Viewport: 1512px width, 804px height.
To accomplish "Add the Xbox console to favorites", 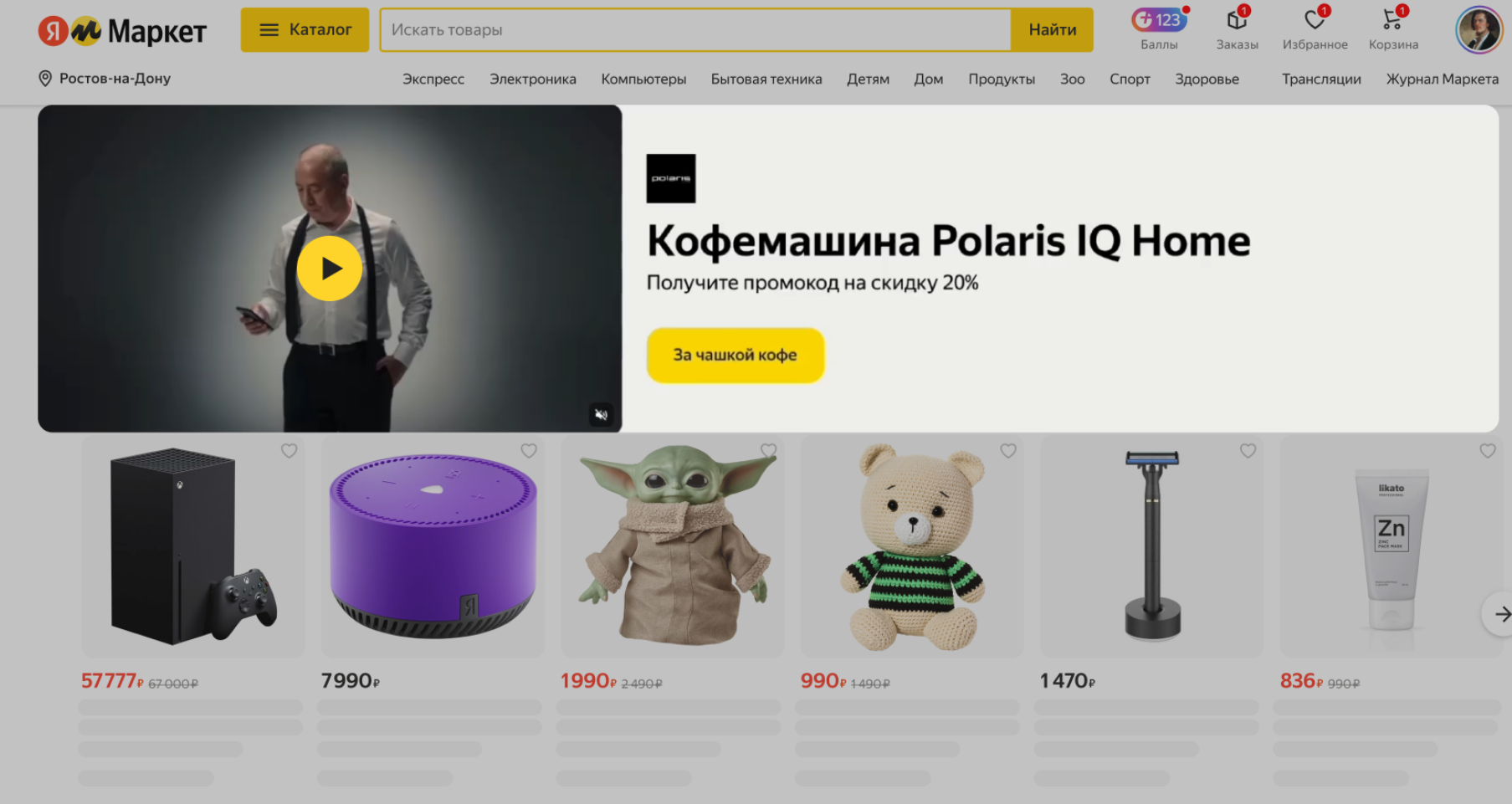I will [x=289, y=451].
